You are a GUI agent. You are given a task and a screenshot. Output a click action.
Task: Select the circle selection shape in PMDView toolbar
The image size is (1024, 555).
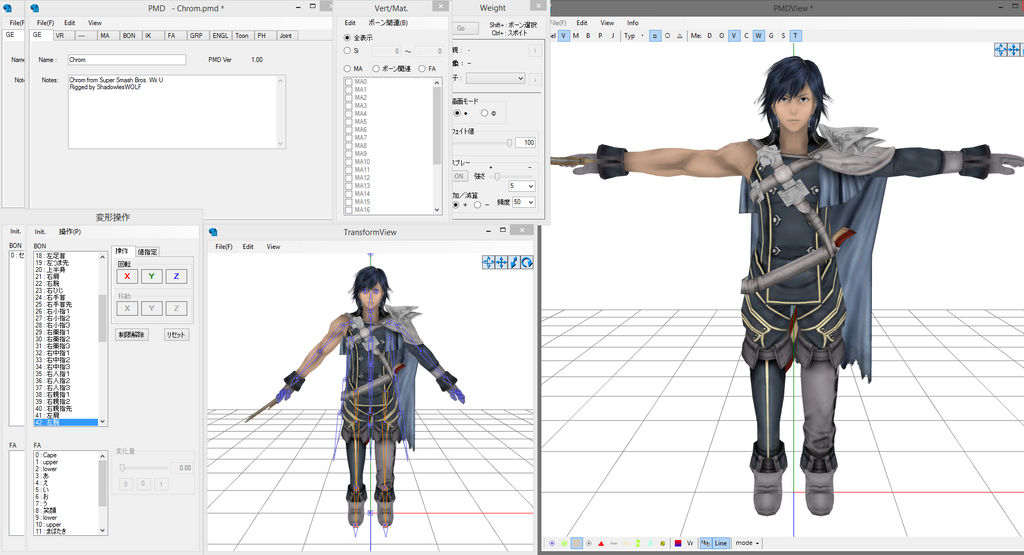click(667, 36)
